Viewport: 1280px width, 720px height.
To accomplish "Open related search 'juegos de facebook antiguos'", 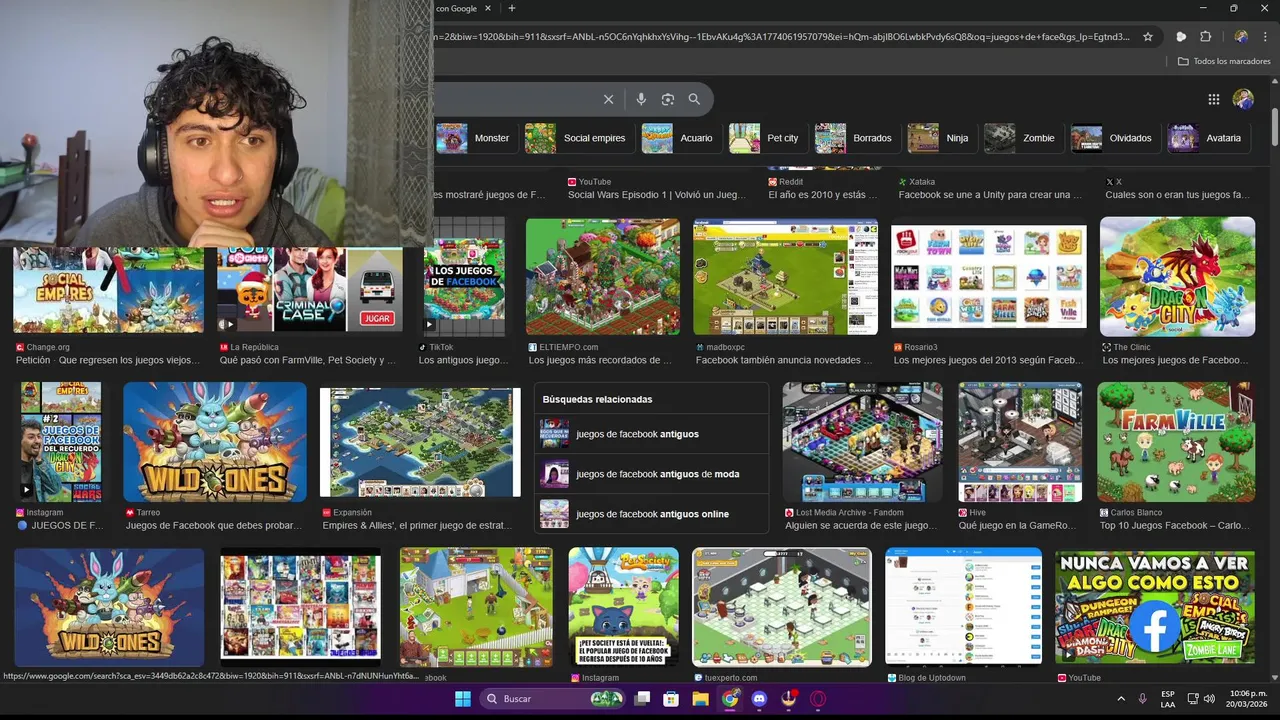I will coord(652,434).
